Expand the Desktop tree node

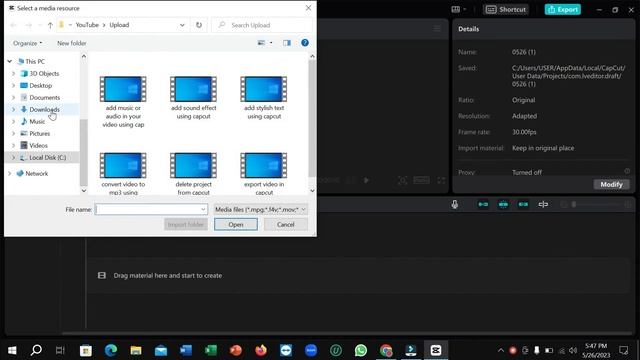coord(13,85)
